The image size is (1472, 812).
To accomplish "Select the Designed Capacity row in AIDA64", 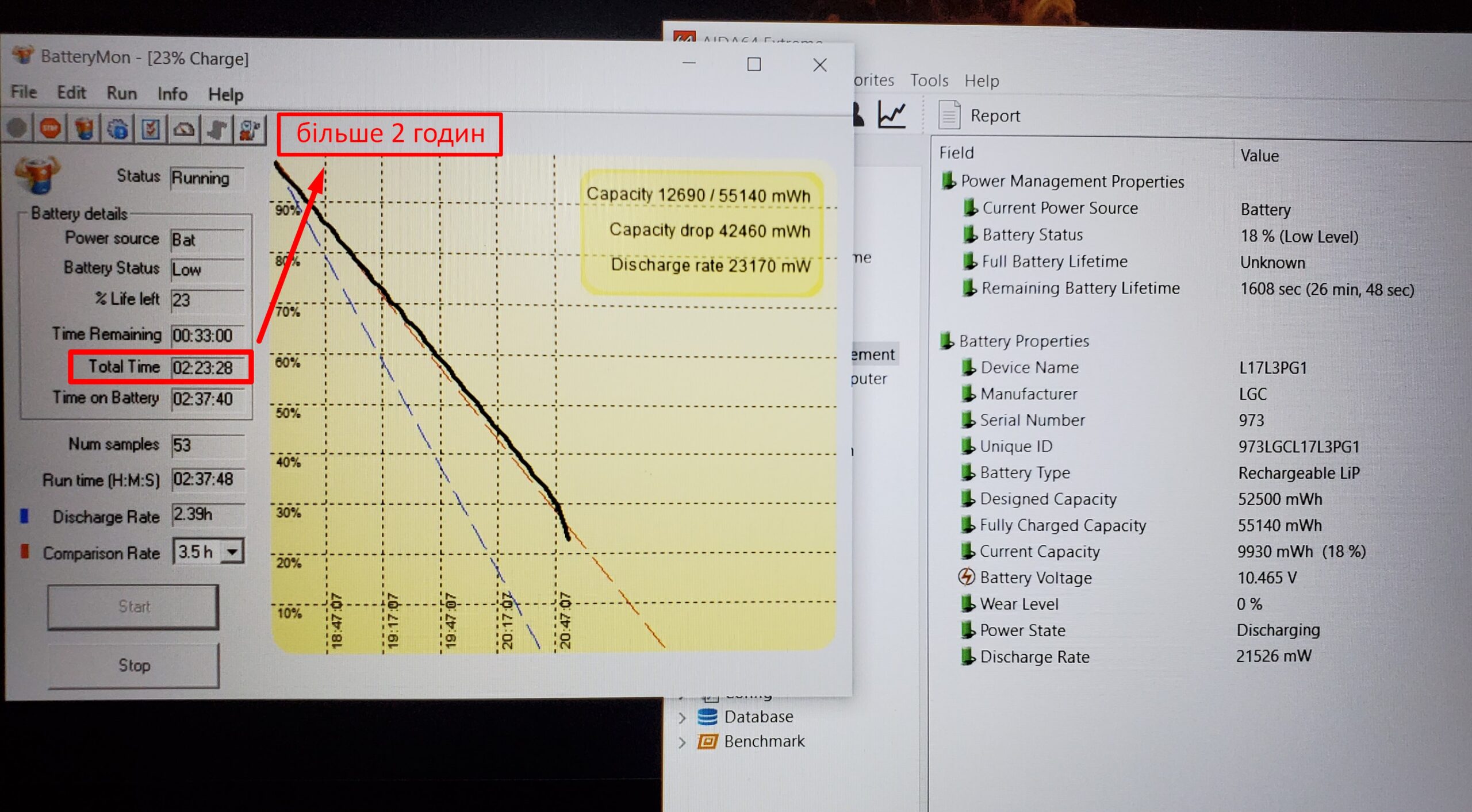I will point(1048,499).
